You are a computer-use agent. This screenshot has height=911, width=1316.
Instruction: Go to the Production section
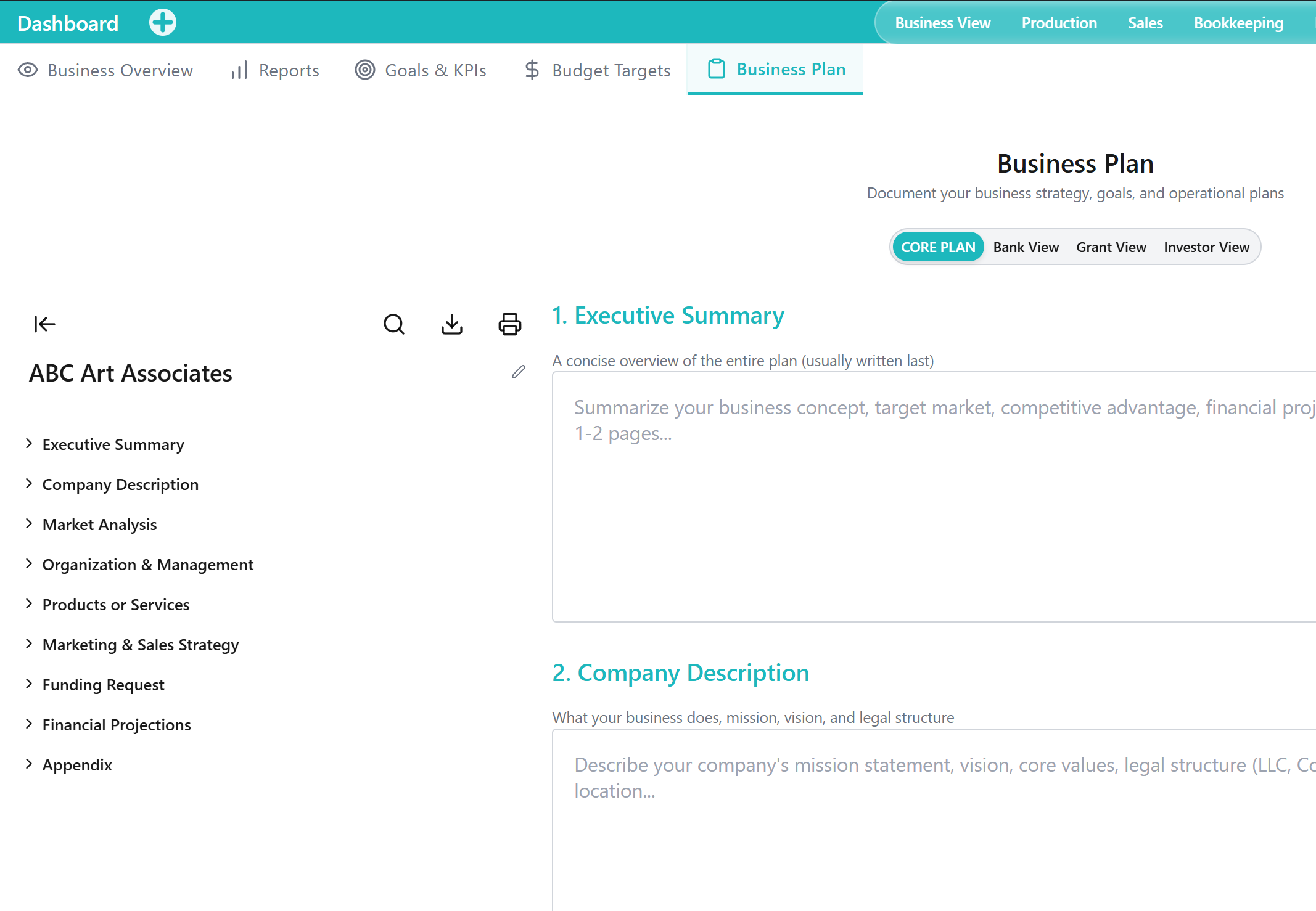[1059, 23]
